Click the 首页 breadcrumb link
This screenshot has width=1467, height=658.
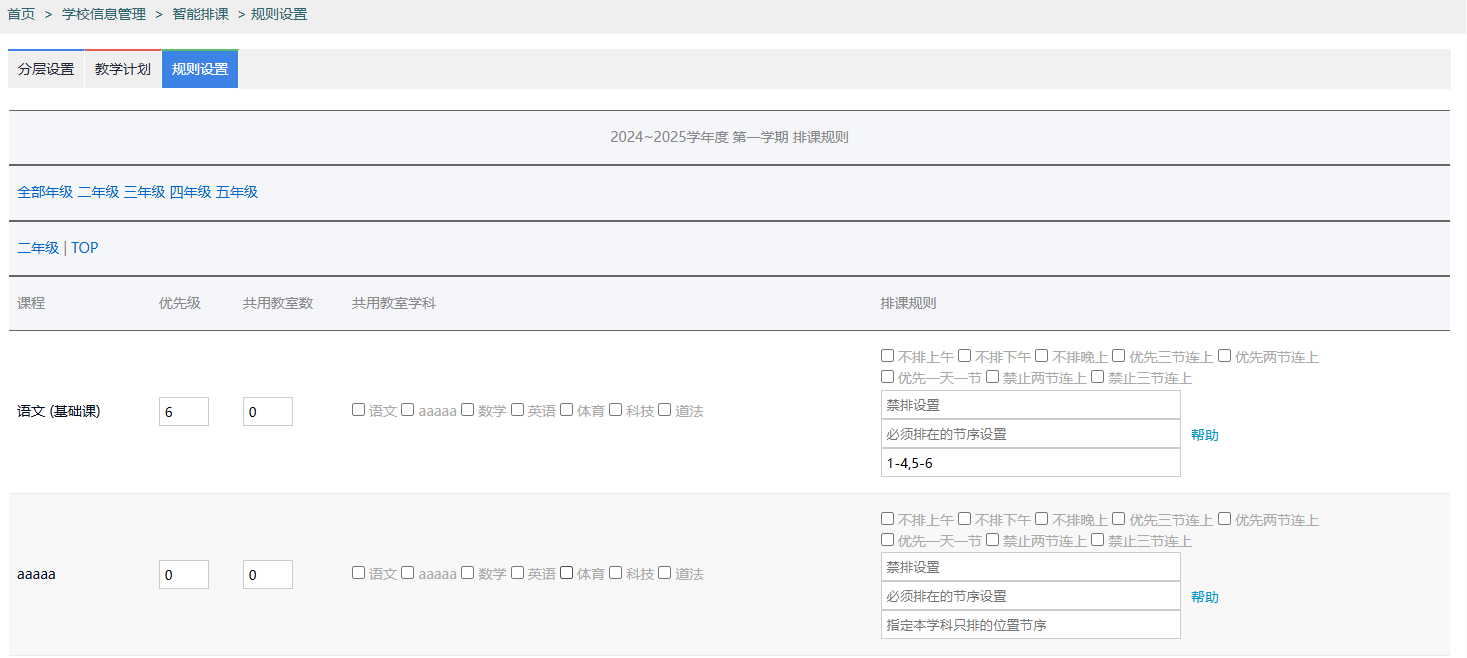(21, 14)
